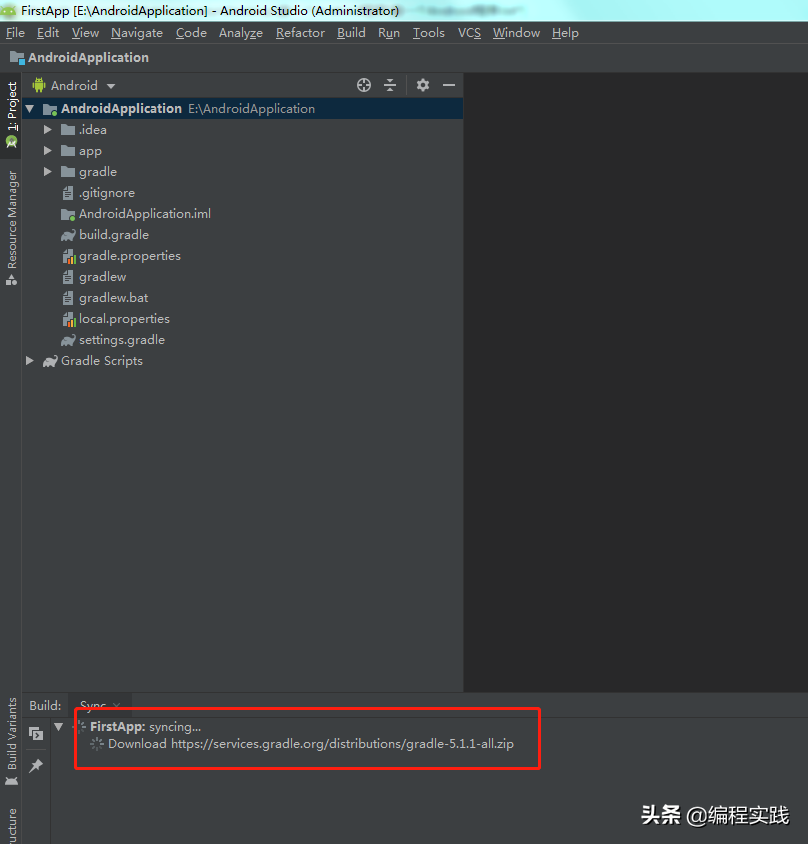This screenshot has height=844, width=808.
Task: Open the Build menu
Action: pyautogui.click(x=351, y=33)
